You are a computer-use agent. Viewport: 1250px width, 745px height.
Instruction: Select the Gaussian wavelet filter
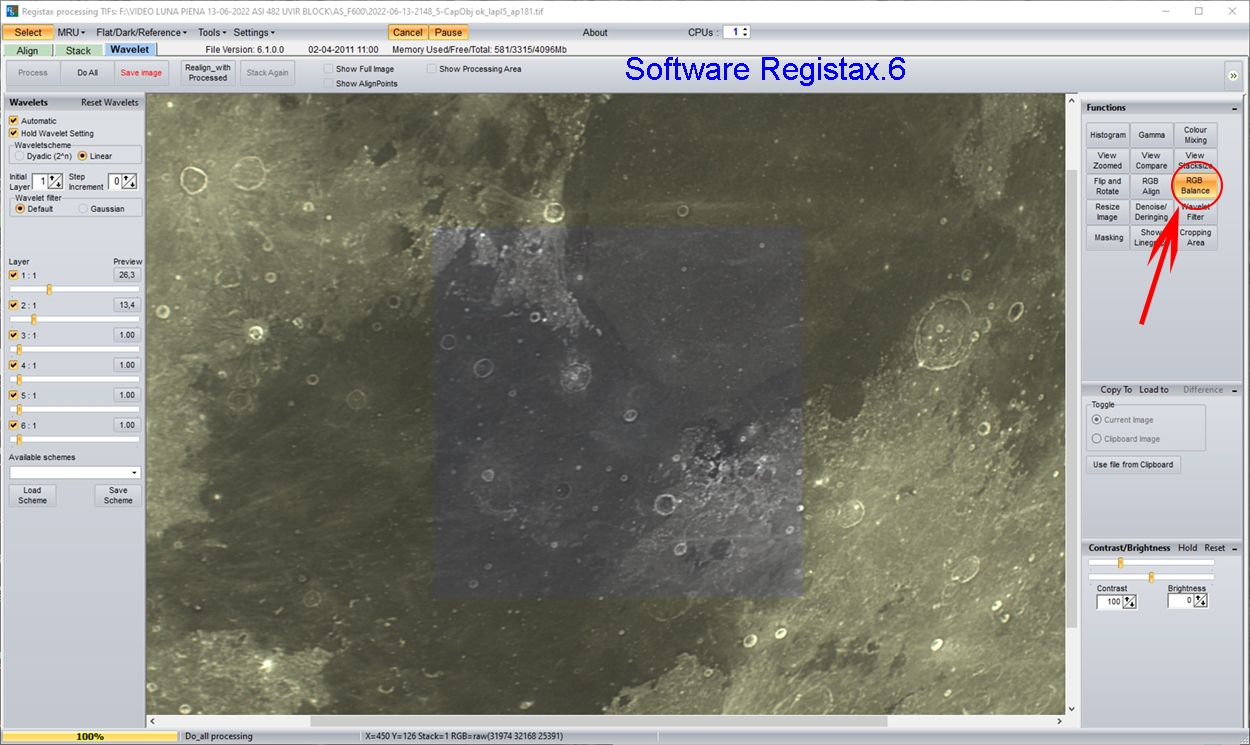coord(84,209)
